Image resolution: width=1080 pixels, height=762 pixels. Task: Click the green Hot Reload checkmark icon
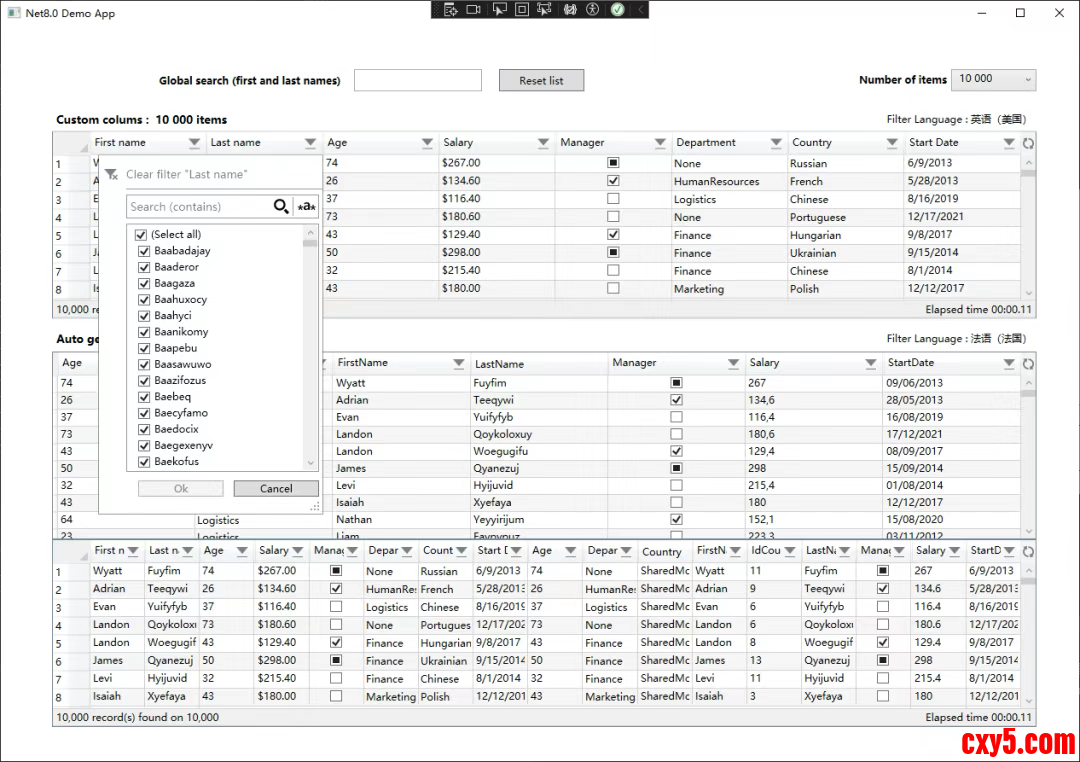[x=618, y=10]
